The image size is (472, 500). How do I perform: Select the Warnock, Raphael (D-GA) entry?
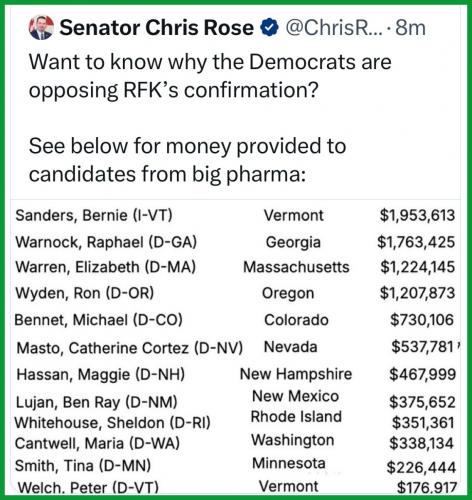[x=106, y=242]
